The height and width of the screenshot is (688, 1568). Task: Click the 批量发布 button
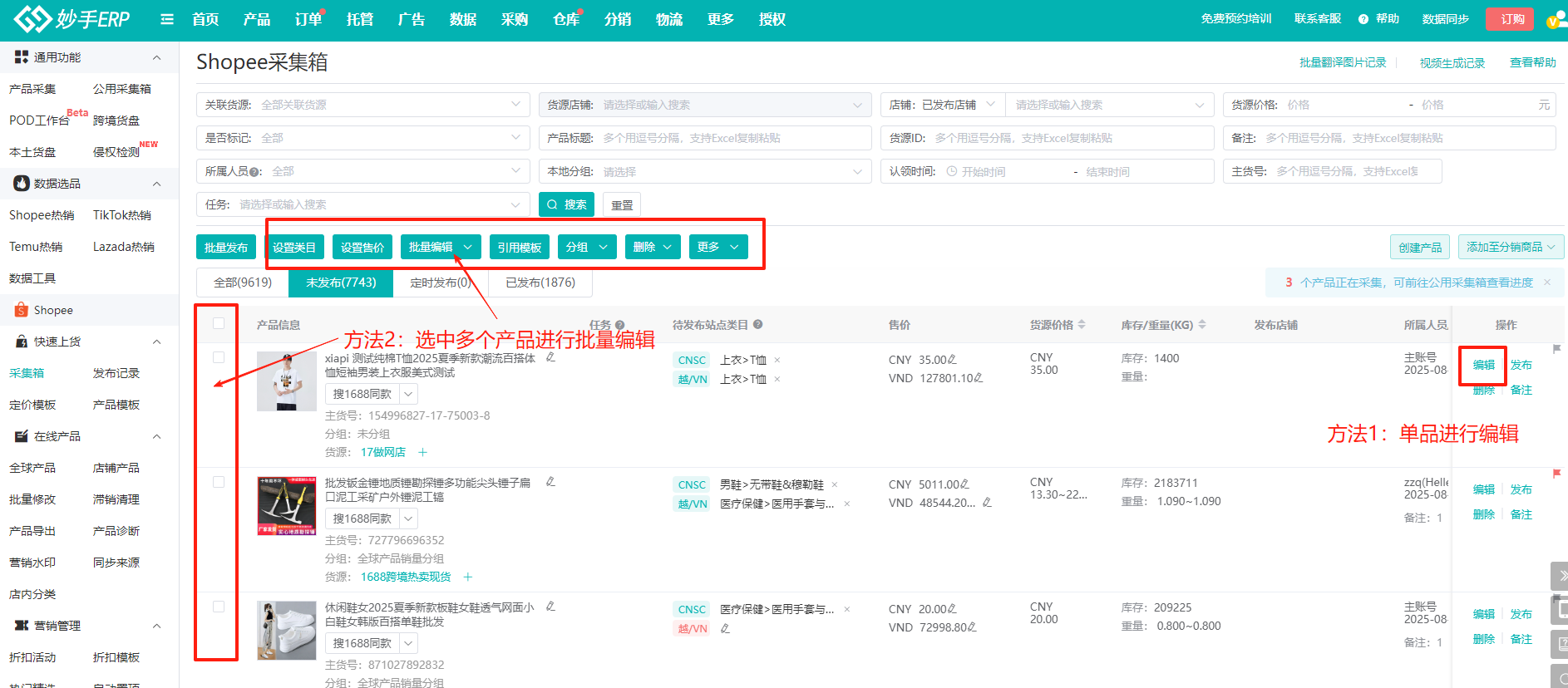[x=225, y=247]
